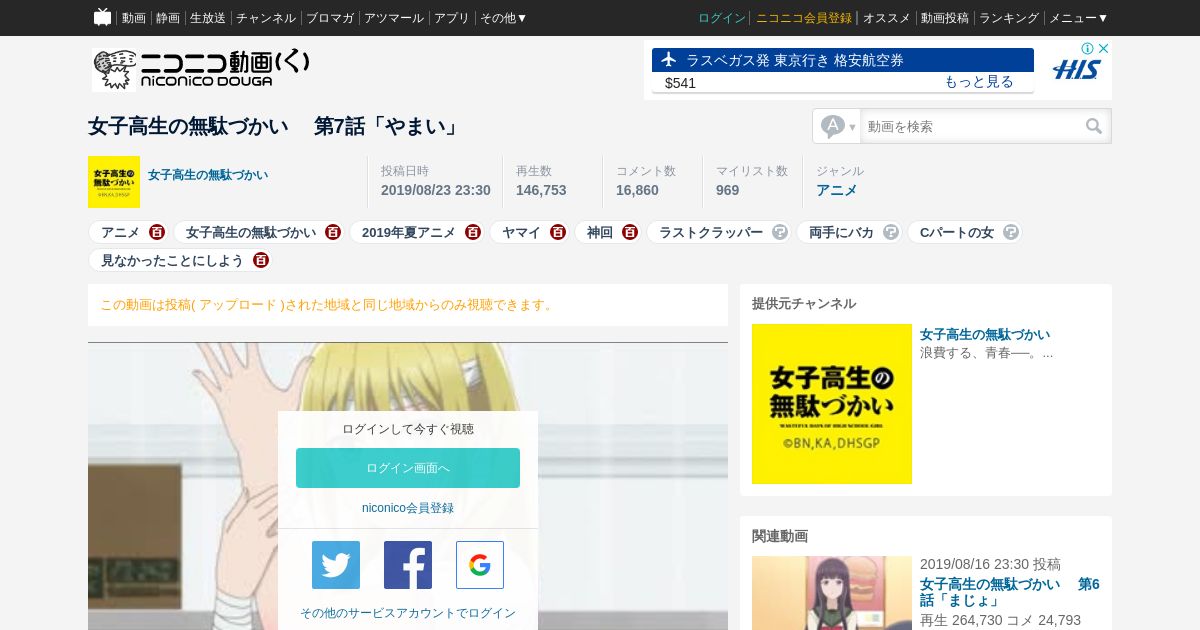Open ランキング in top bar
Viewport: 1200px width, 630px height.
tap(1009, 18)
